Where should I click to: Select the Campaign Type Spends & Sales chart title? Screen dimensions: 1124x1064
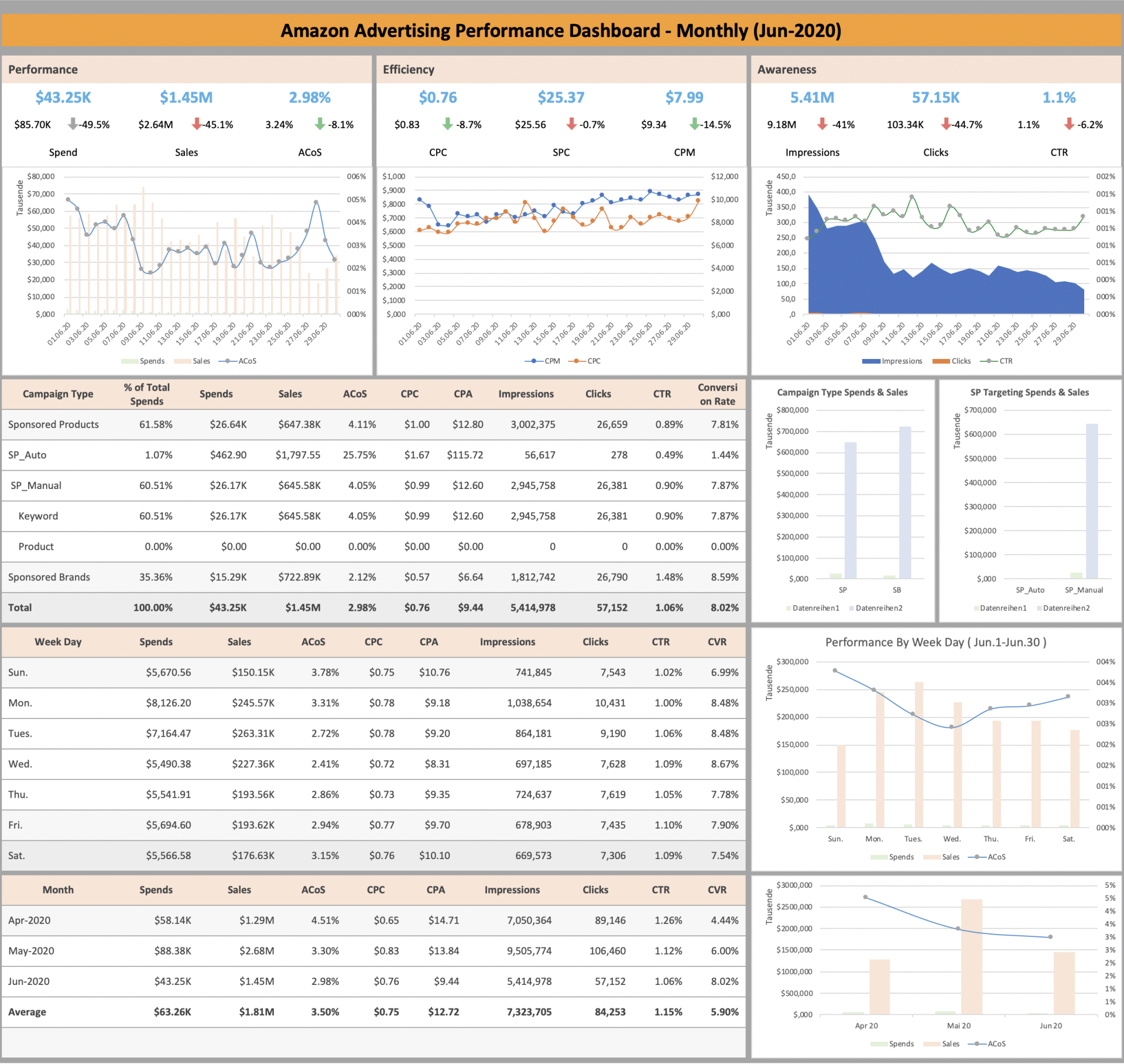pos(842,392)
